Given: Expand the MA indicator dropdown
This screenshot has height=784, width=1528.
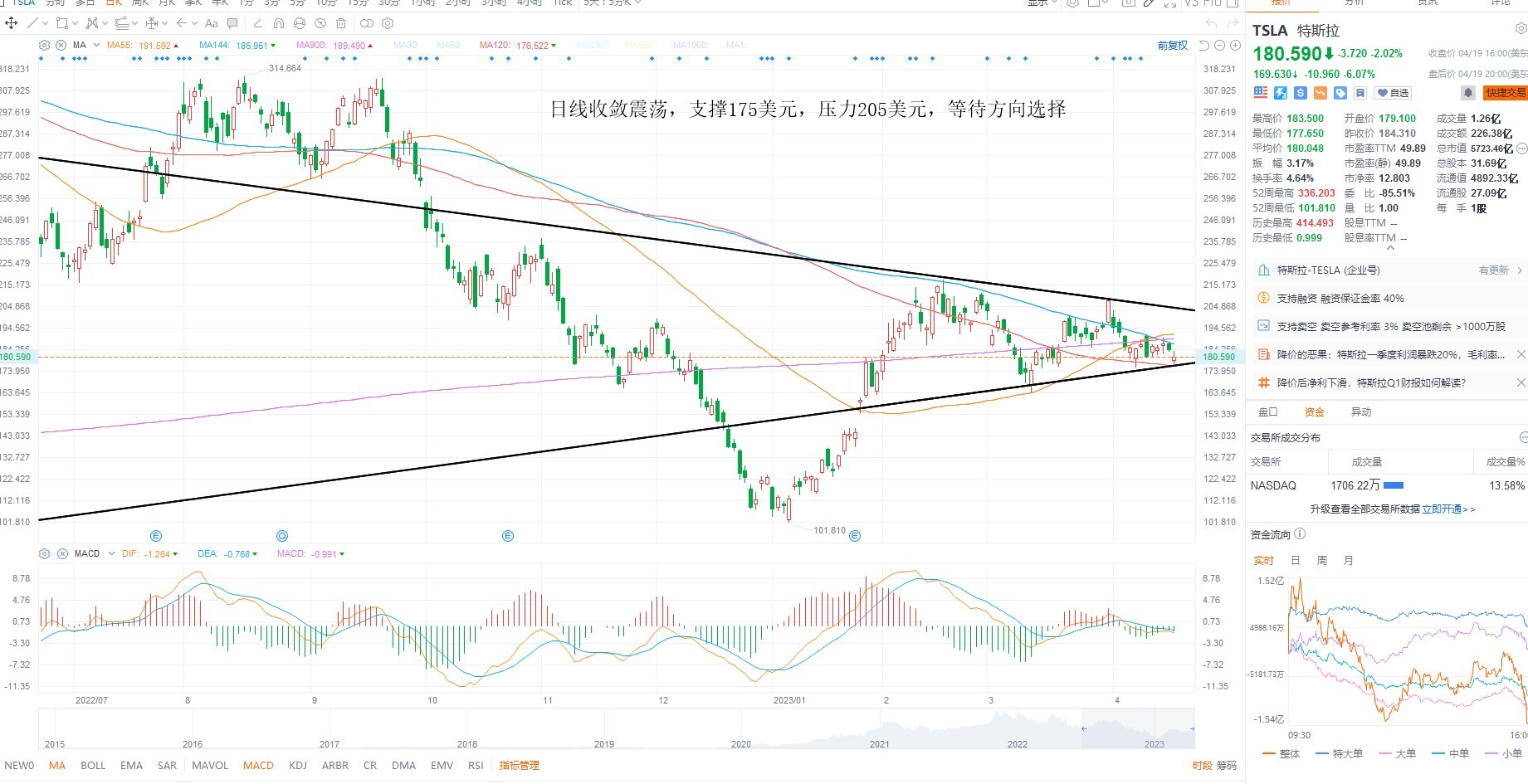Looking at the screenshot, I should tap(96, 45).
